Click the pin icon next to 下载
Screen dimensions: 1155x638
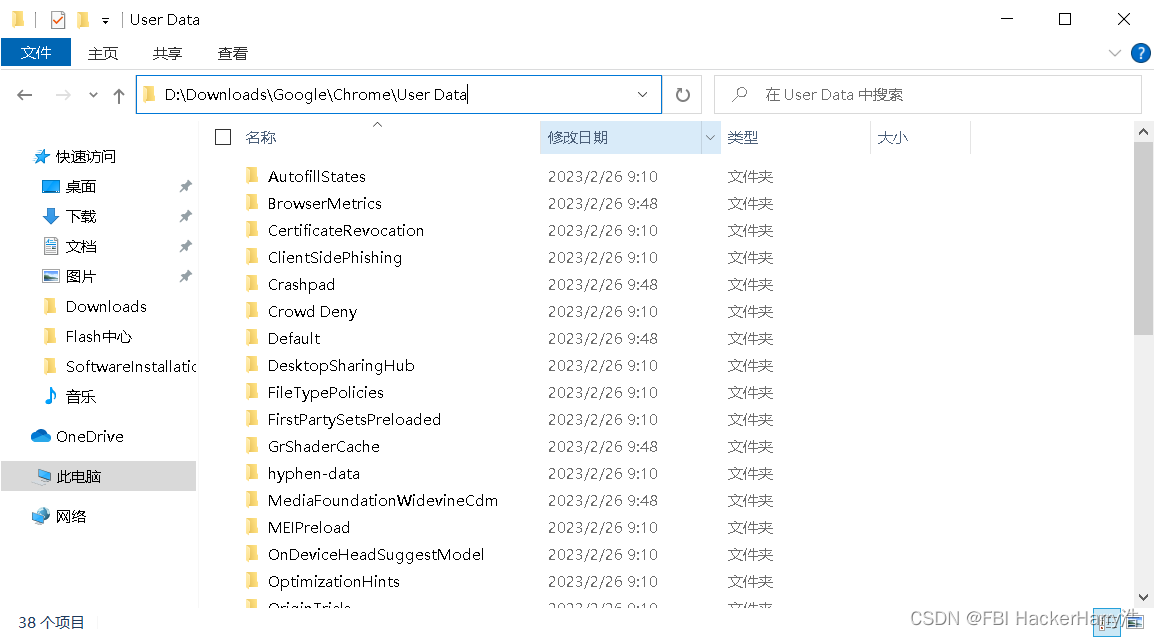(186, 217)
